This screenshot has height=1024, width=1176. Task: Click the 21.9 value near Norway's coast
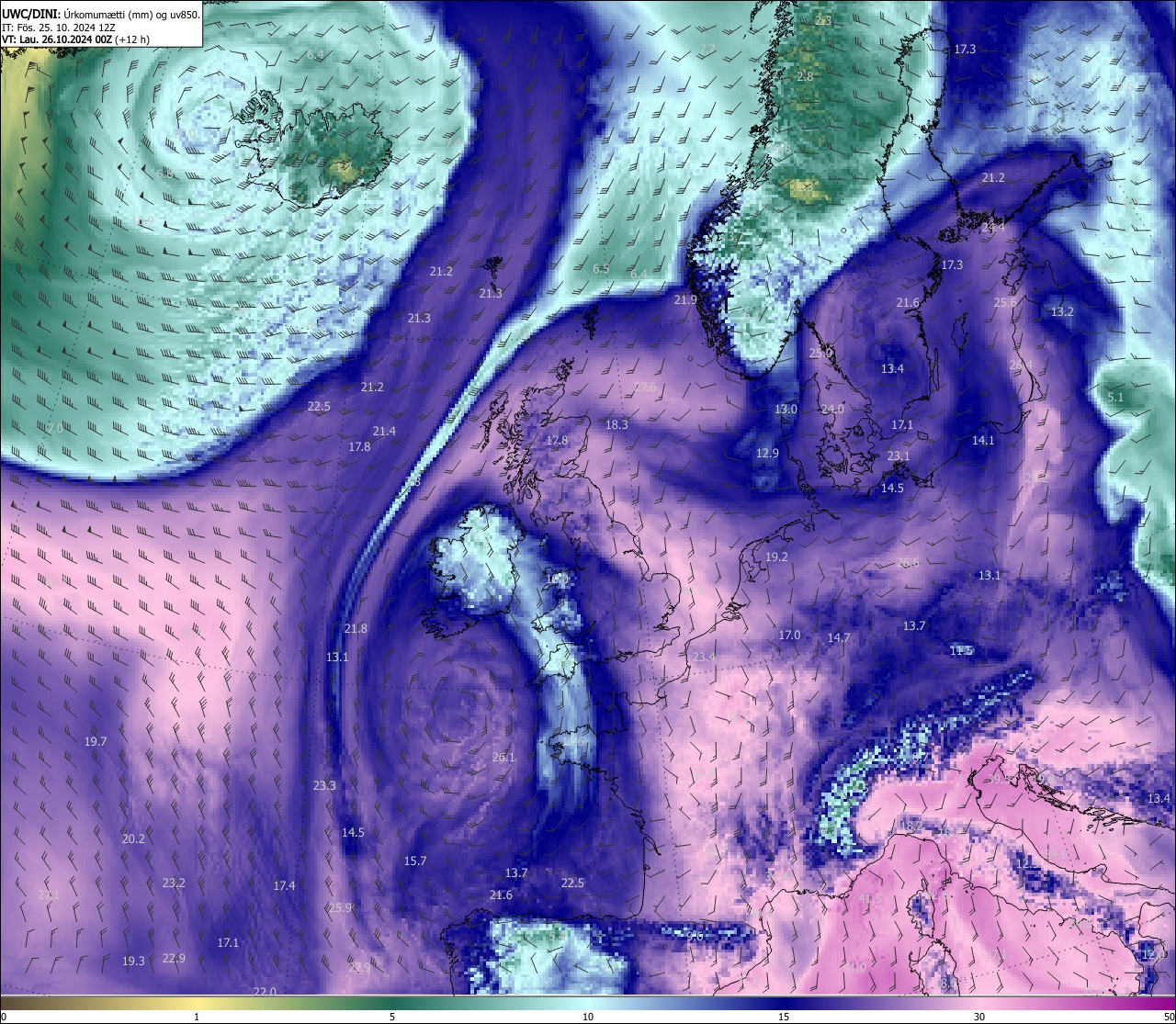(685, 299)
